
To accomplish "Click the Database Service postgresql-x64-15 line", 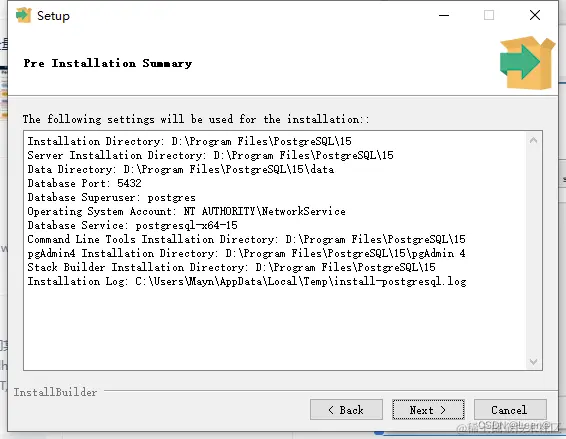I will click(x=132, y=225).
